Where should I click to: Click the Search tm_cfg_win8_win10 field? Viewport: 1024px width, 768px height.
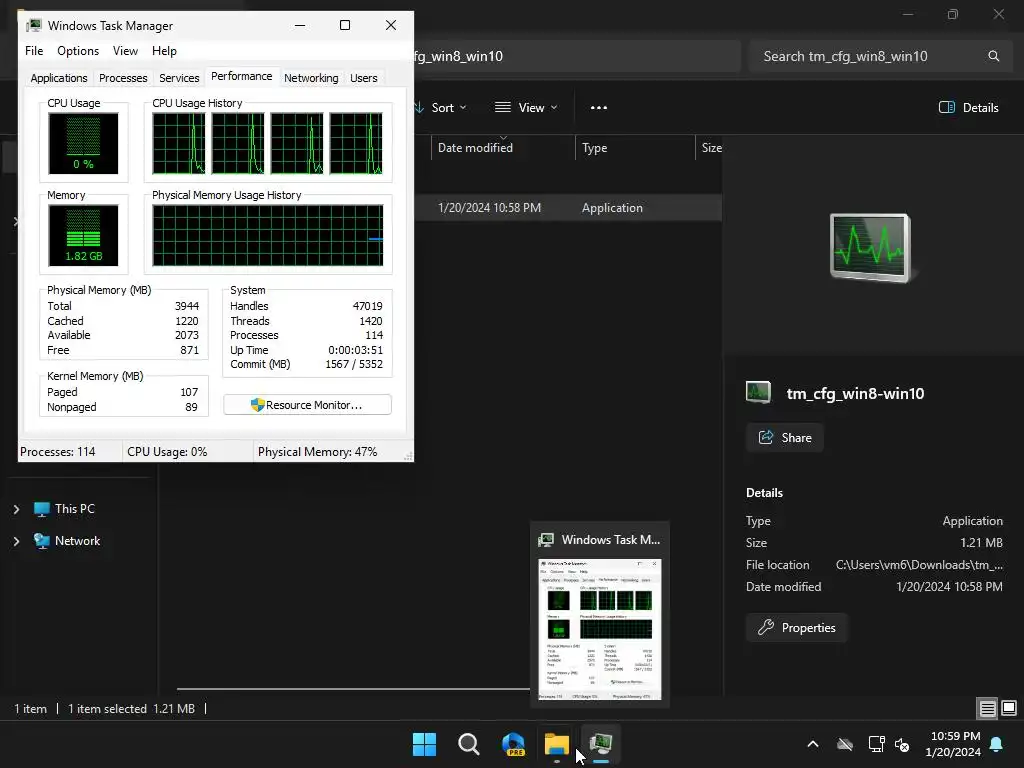pos(882,56)
